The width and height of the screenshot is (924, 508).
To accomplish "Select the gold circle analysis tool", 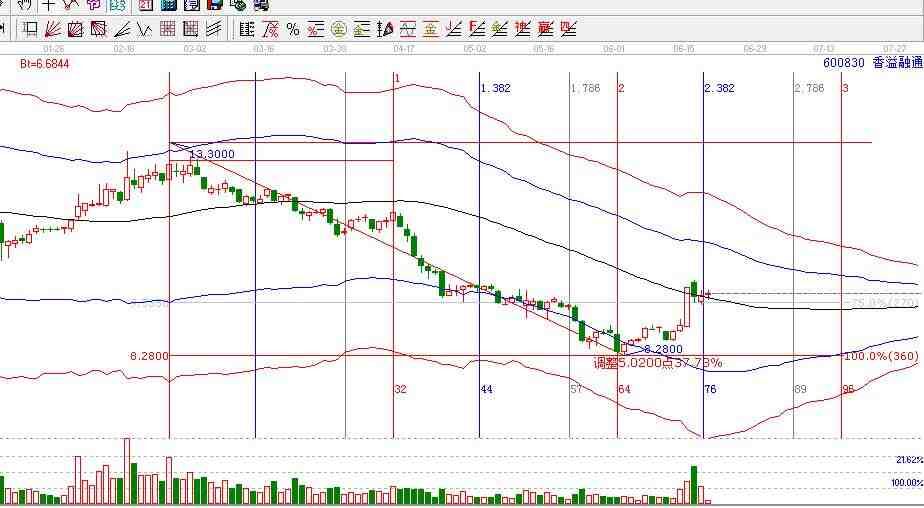I will 338,29.
